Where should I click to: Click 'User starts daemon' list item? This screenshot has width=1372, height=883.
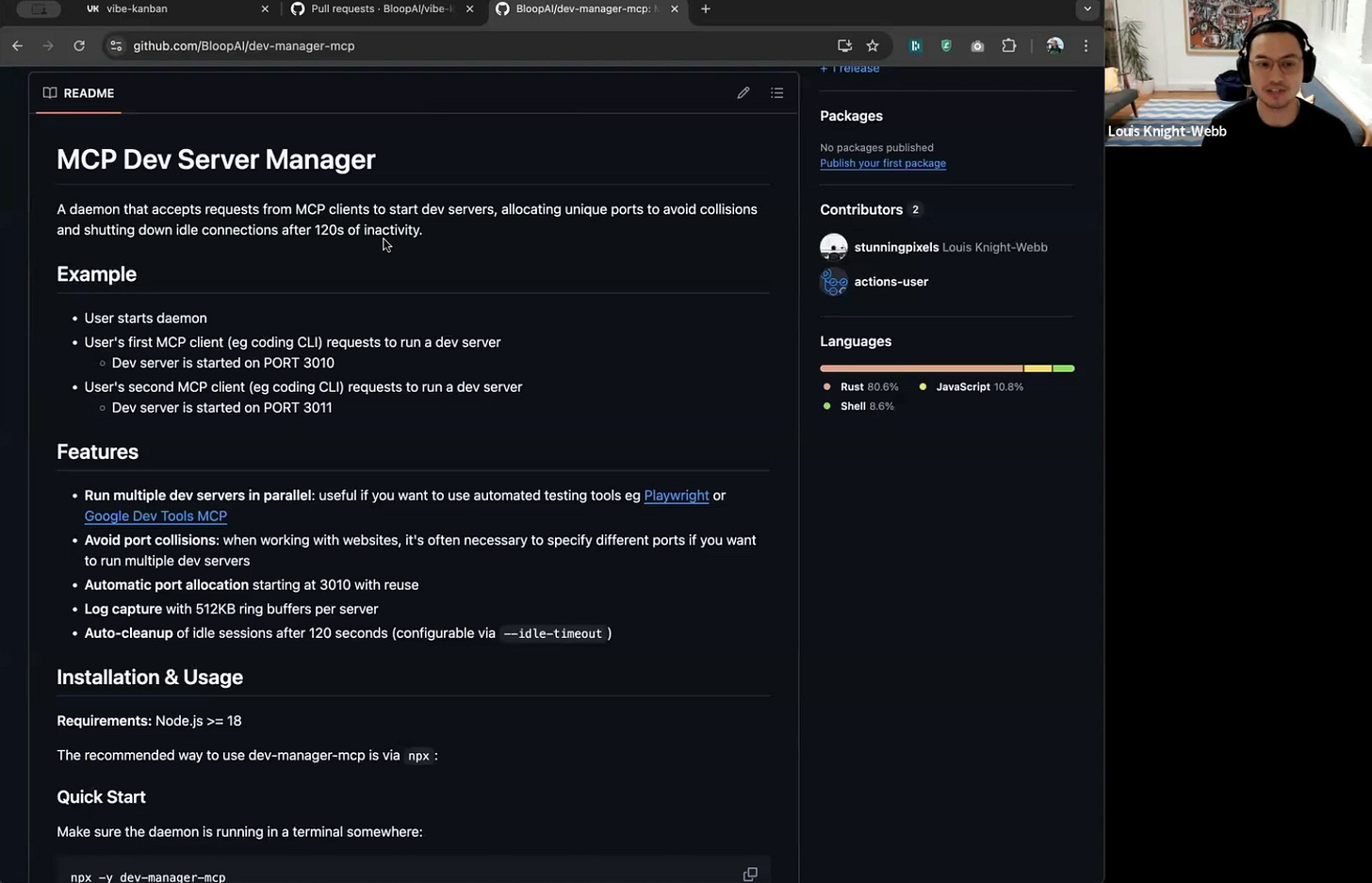145,319
